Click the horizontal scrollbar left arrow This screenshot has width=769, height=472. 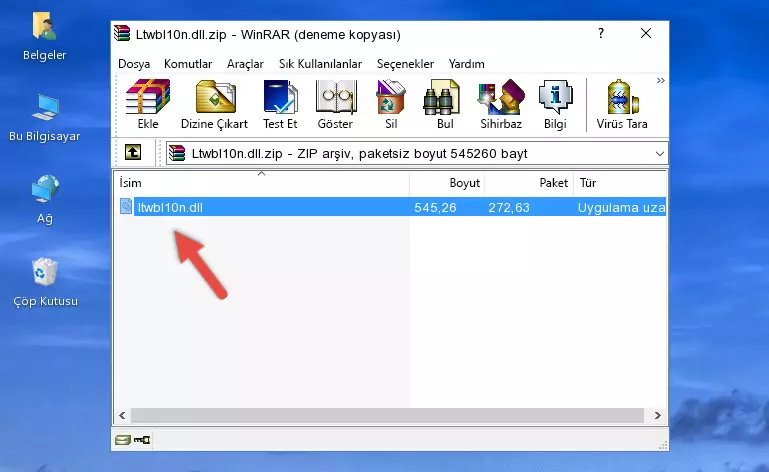(x=123, y=416)
